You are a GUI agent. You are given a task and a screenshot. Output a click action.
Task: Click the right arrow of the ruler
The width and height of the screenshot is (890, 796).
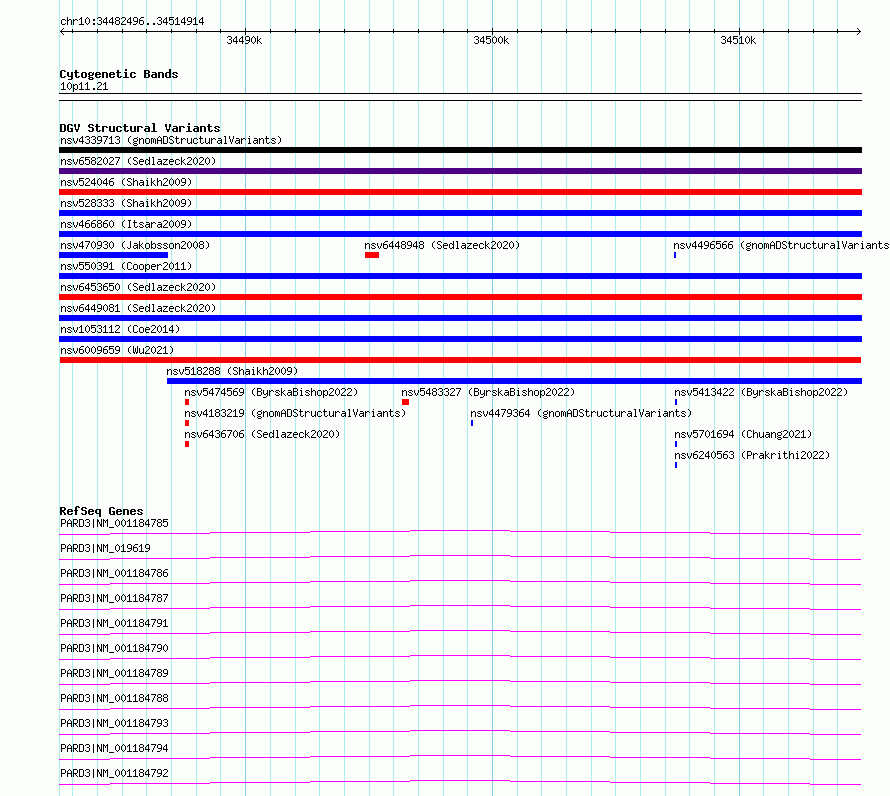(858, 32)
